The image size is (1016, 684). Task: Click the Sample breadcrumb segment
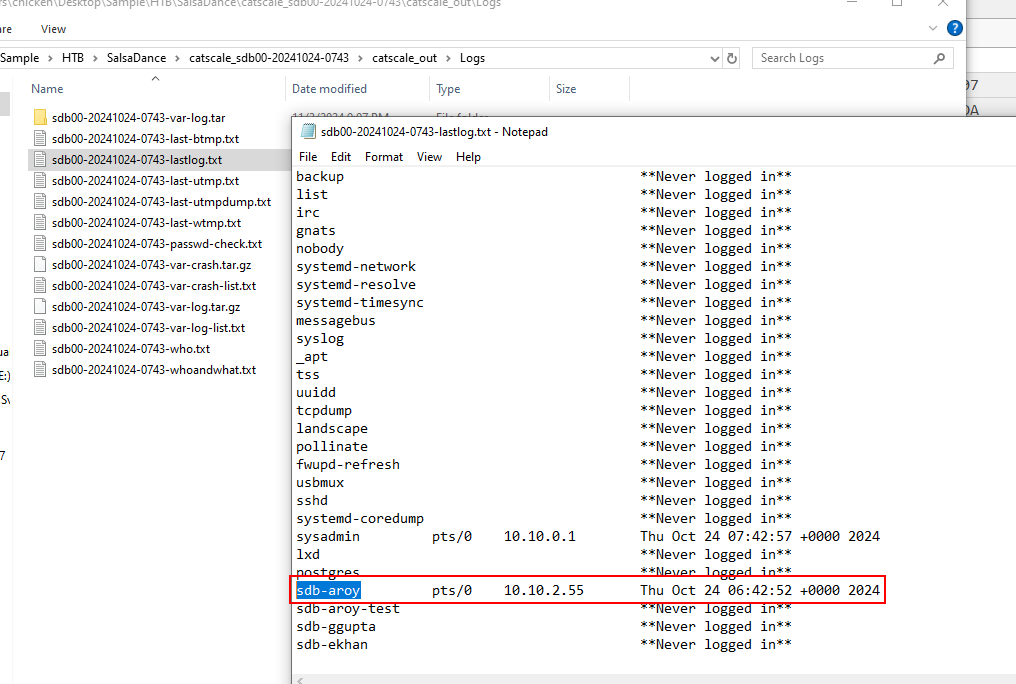(x=19, y=58)
